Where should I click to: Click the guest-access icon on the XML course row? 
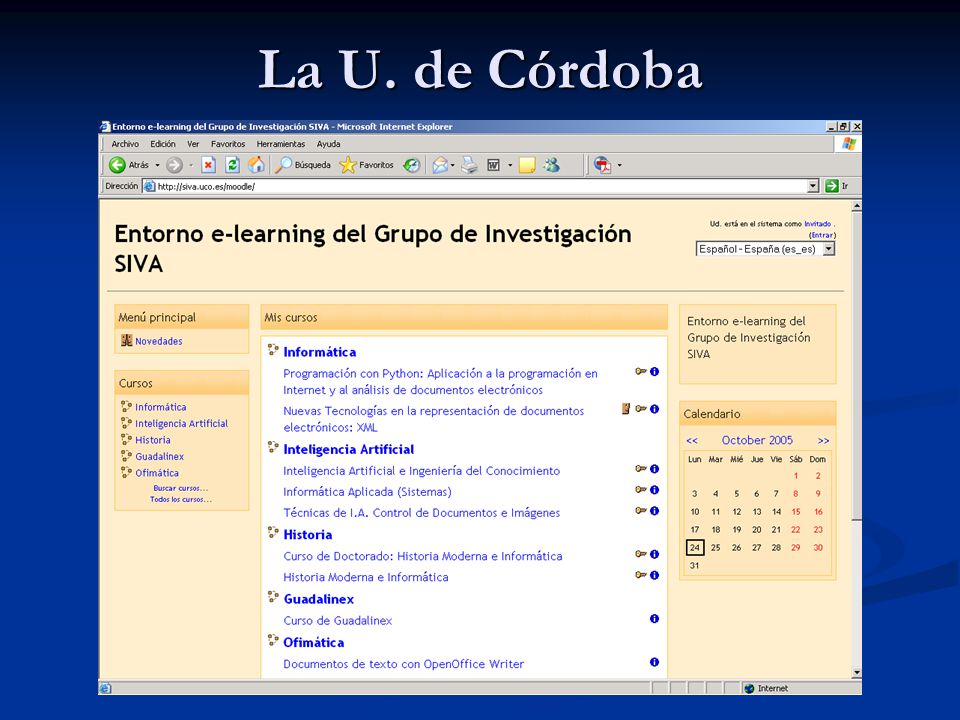point(626,409)
